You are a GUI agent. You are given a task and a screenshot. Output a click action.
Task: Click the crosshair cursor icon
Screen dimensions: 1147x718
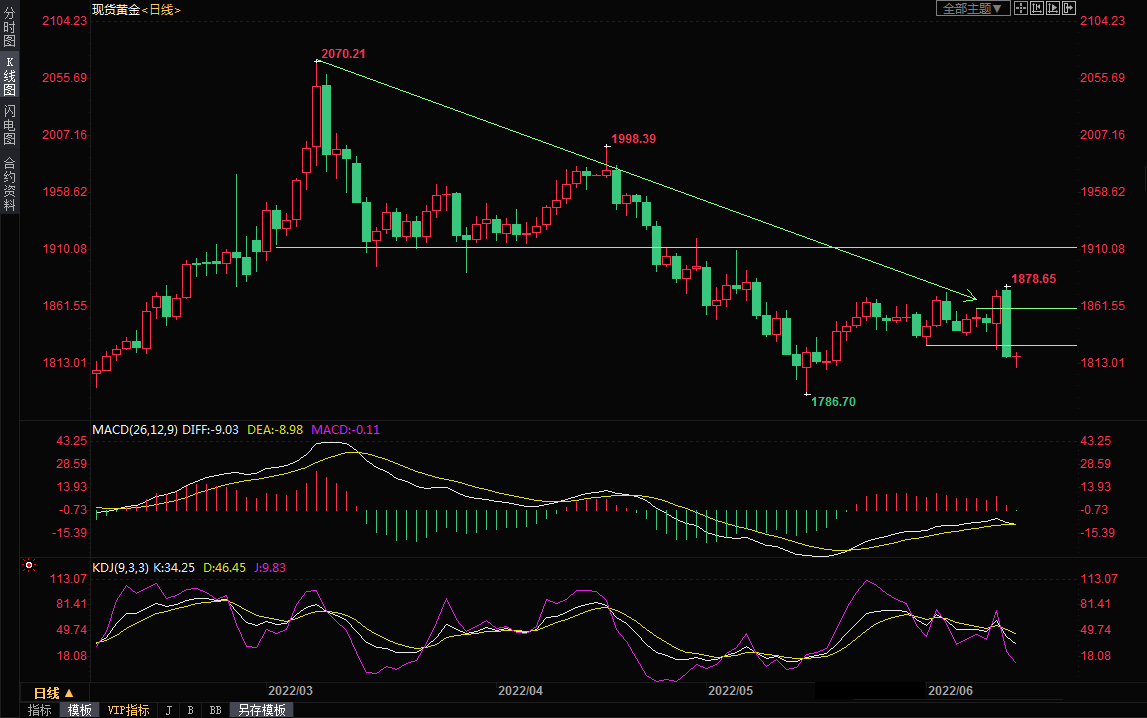[x=1021, y=8]
